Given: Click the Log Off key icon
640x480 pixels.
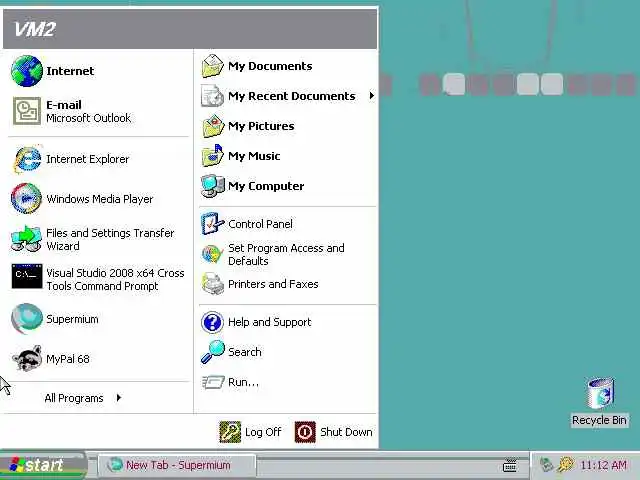Looking at the screenshot, I should (x=230, y=432).
